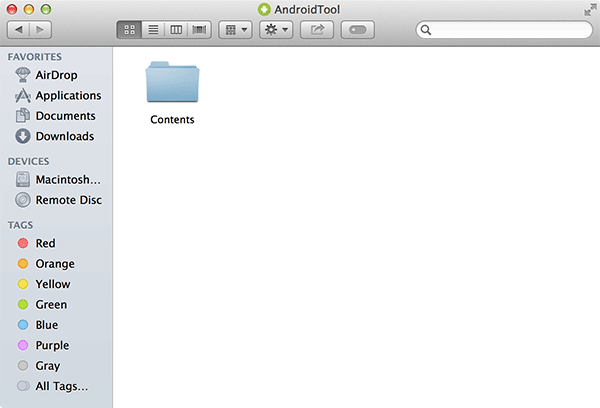Click the Applications sidebar icon
The image size is (600, 408).
(23, 95)
